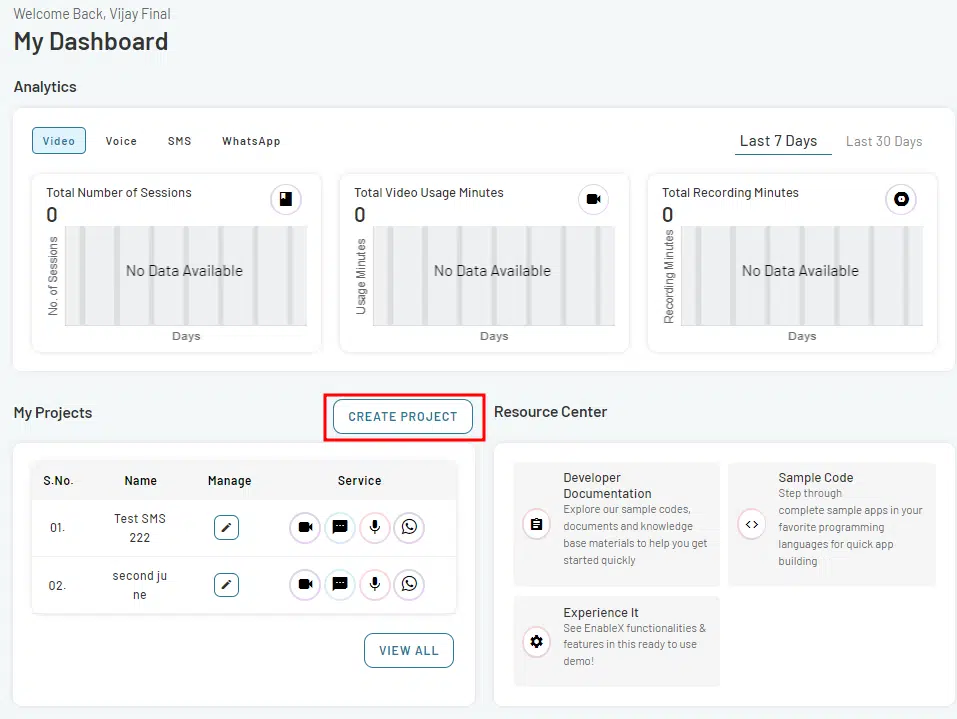Select the SMS analytics tab

179,141
